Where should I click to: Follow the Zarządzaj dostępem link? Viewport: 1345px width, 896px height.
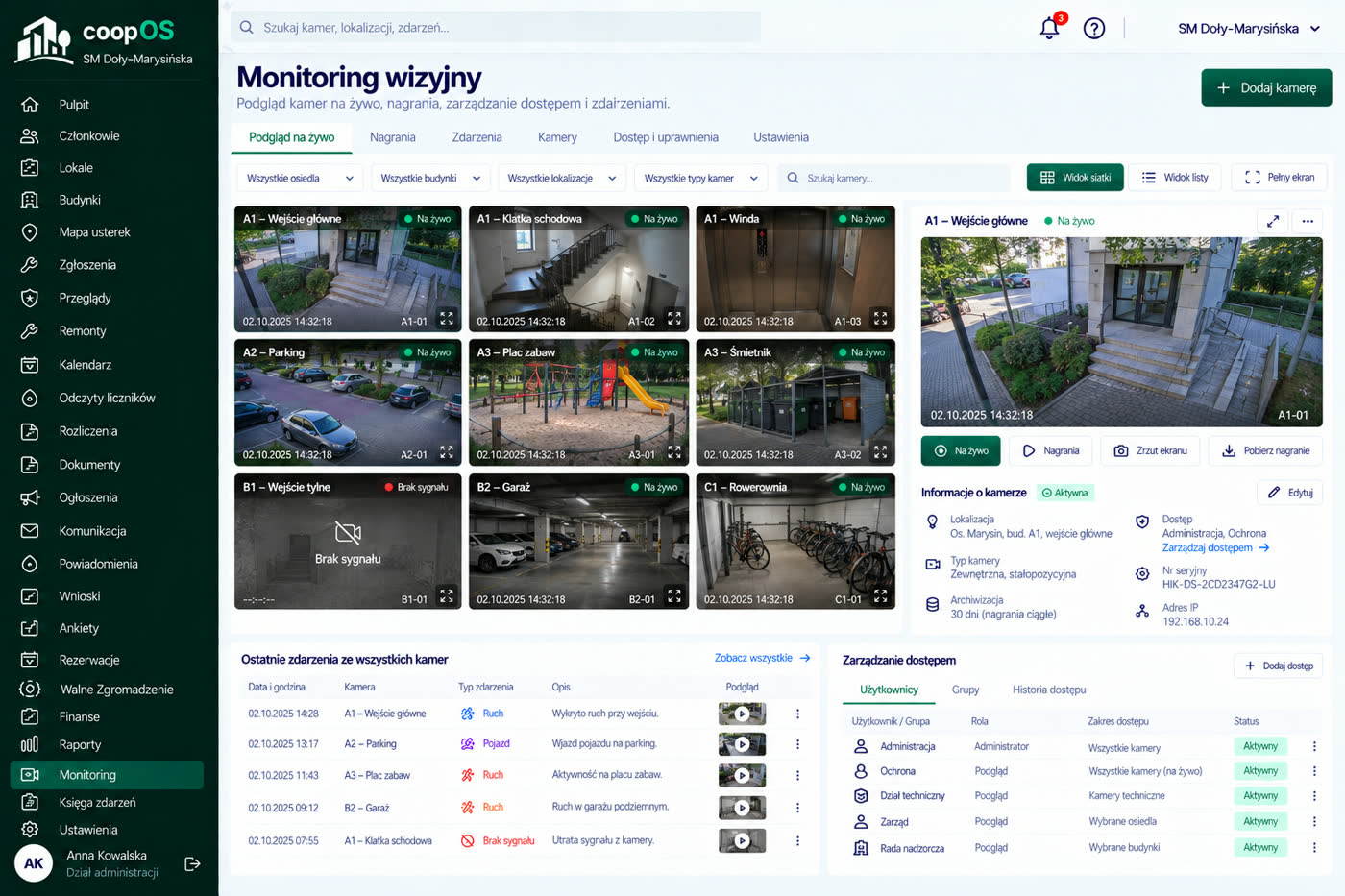[1215, 547]
